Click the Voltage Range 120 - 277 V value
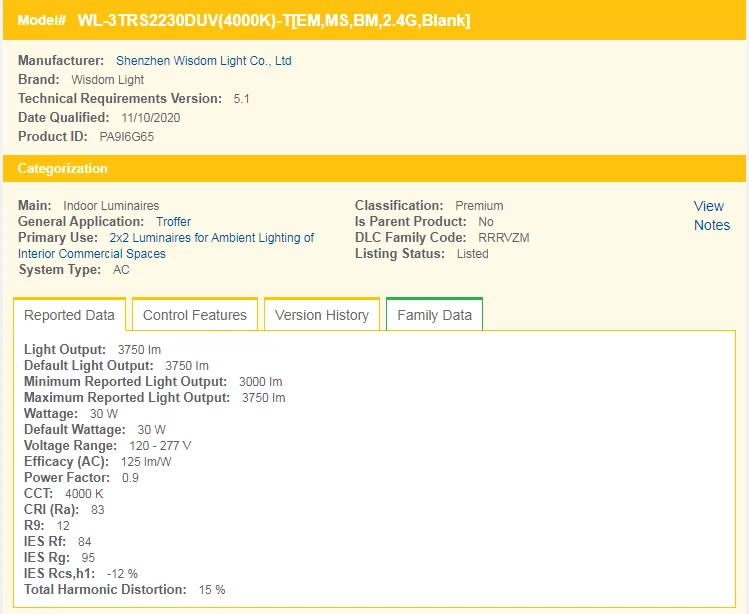749x614 pixels. tap(160, 446)
